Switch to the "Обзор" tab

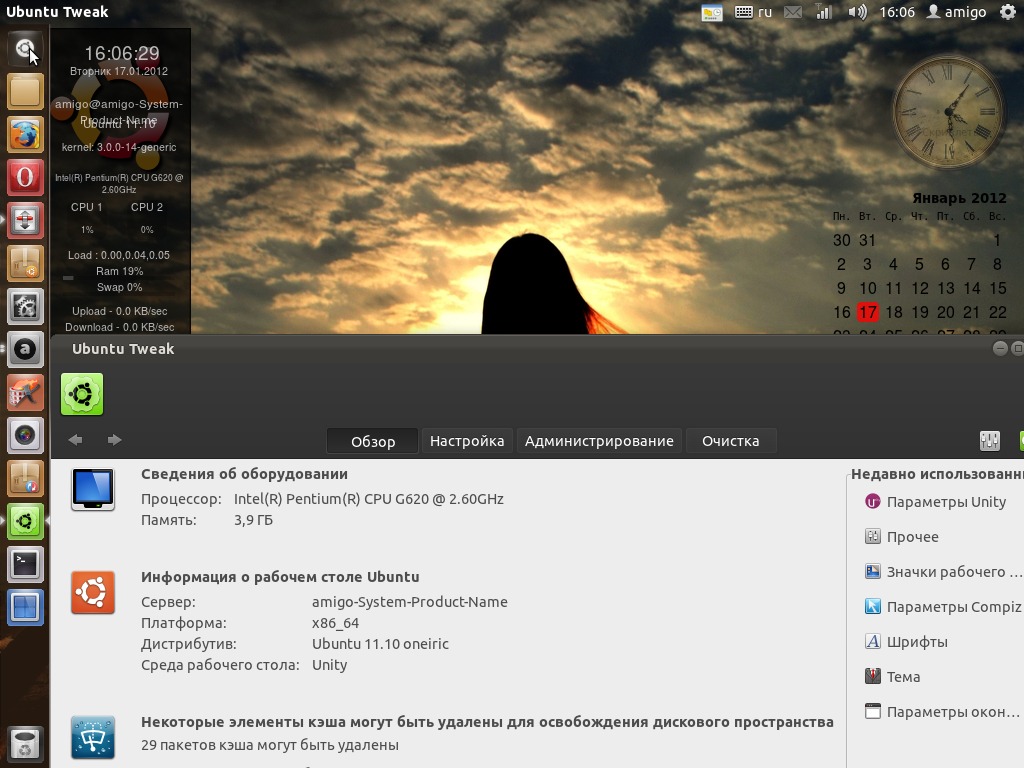click(373, 441)
